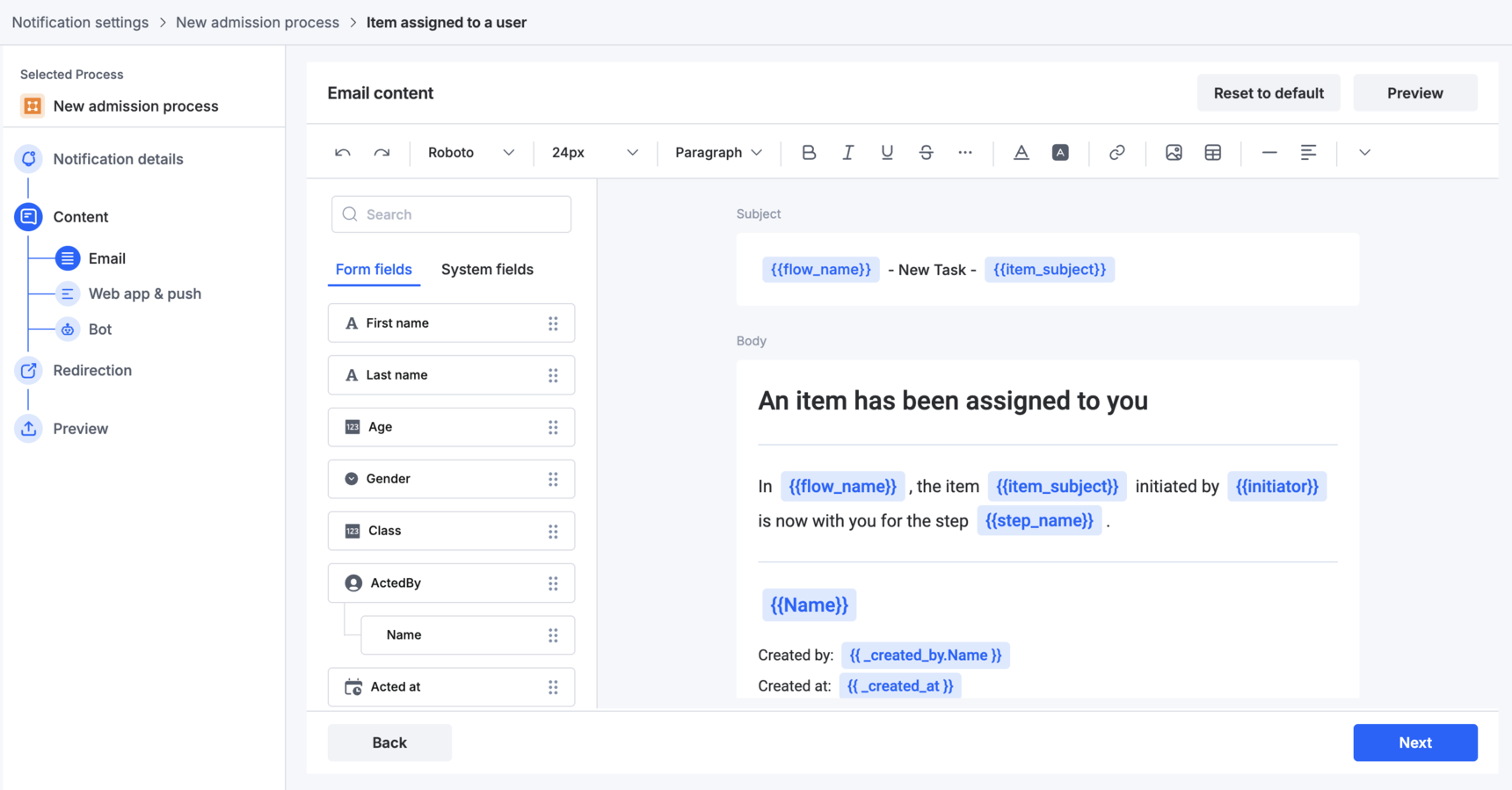Apply italic formatting
This screenshot has height=790, width=1512.
[x=847, y=153]
